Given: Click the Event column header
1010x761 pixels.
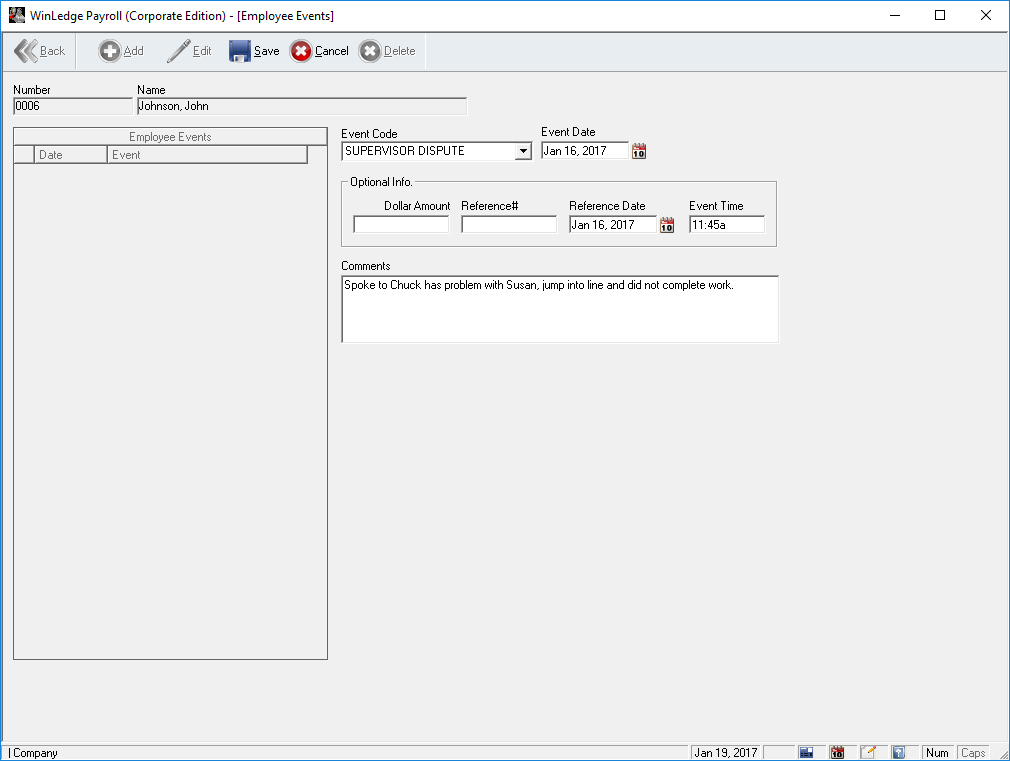Looking at the screenshot, I should pos(206,155).
